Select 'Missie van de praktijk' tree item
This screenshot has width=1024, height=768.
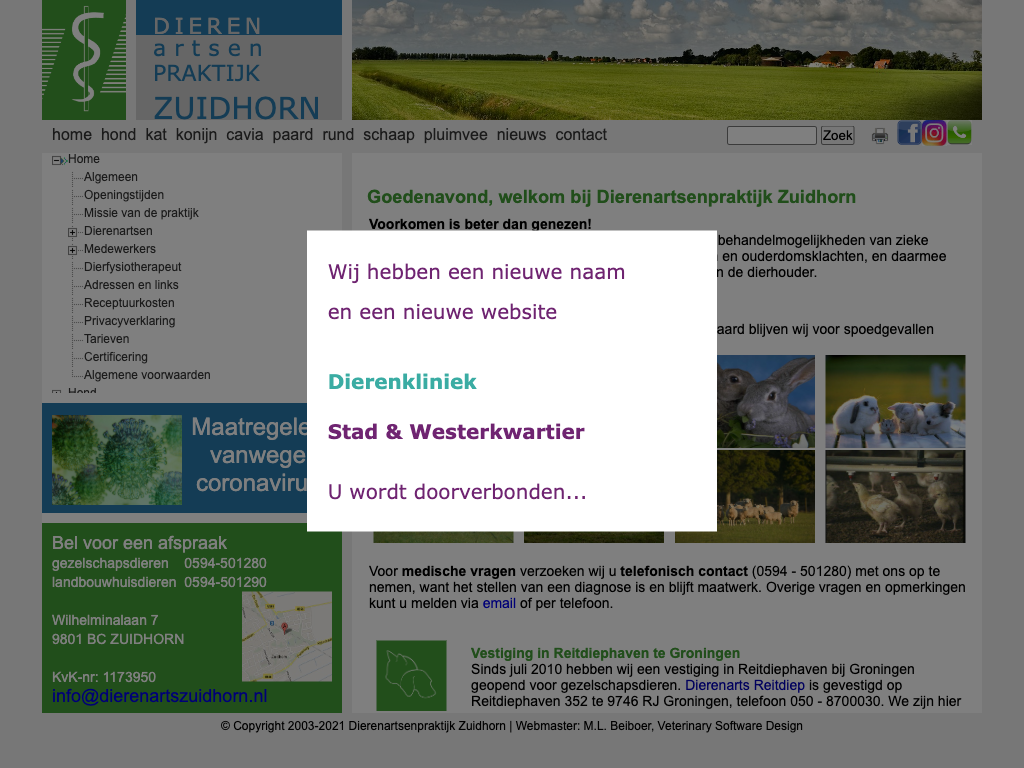pos(141,213)
